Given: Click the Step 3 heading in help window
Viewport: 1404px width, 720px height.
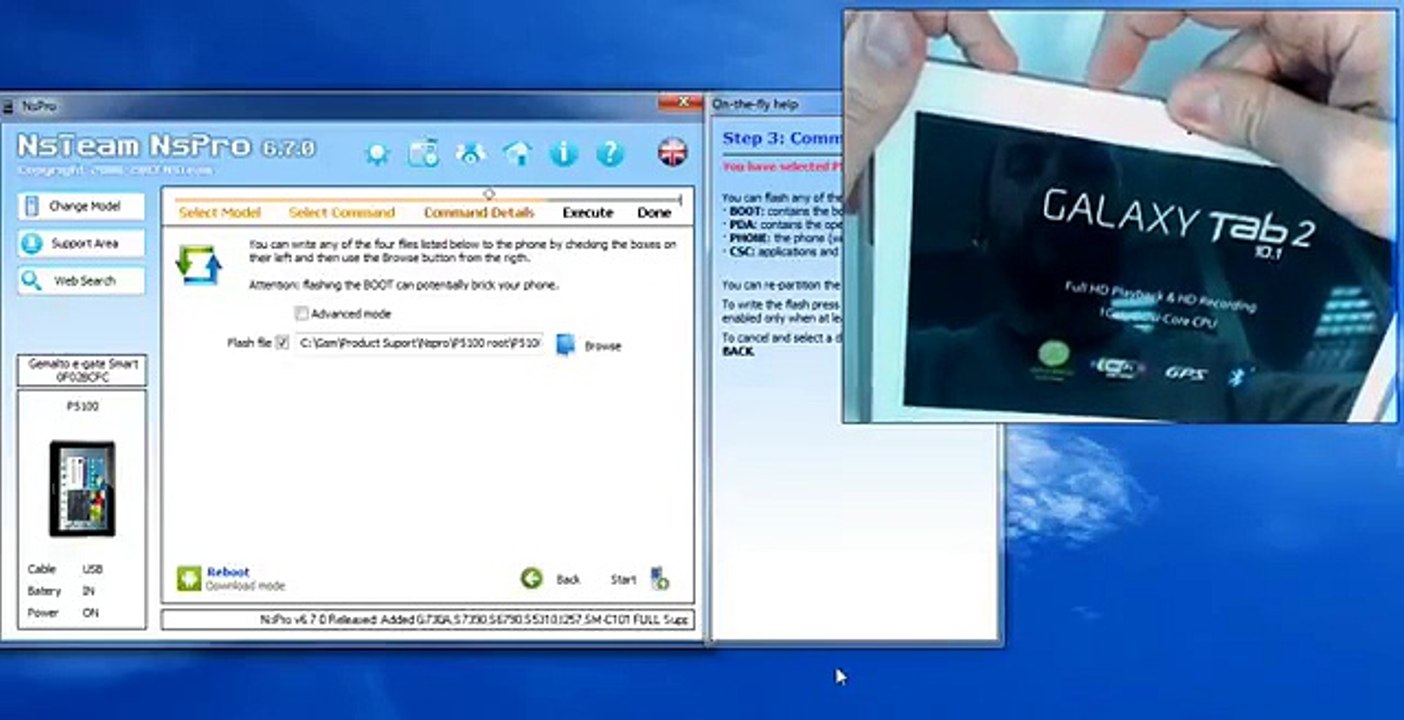Looking at the screenshot, I should point(782,139).
